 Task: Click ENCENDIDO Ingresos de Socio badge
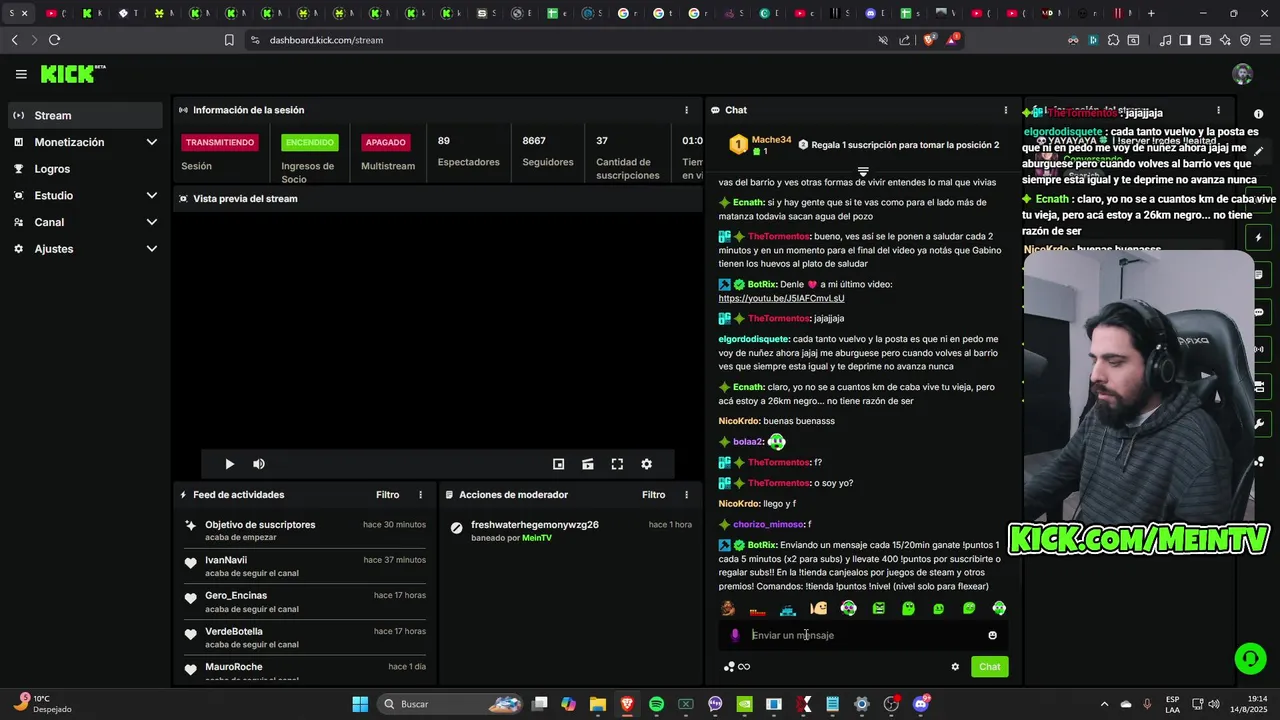click(x=309, y=142)
